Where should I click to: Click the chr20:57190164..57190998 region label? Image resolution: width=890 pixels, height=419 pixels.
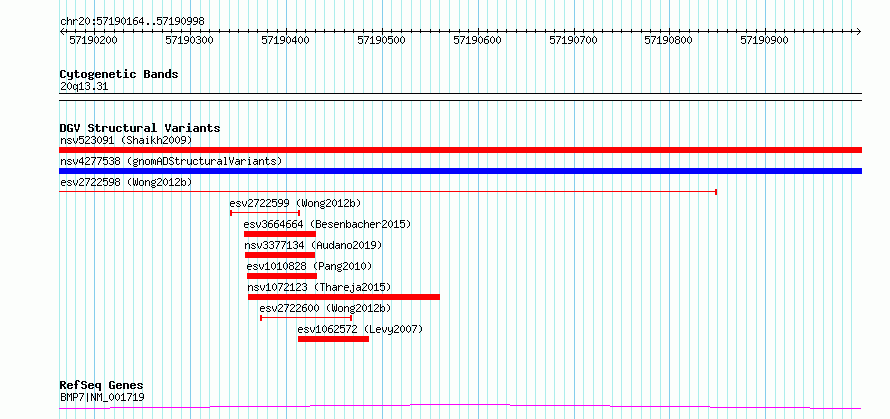(x=132, y=22)
